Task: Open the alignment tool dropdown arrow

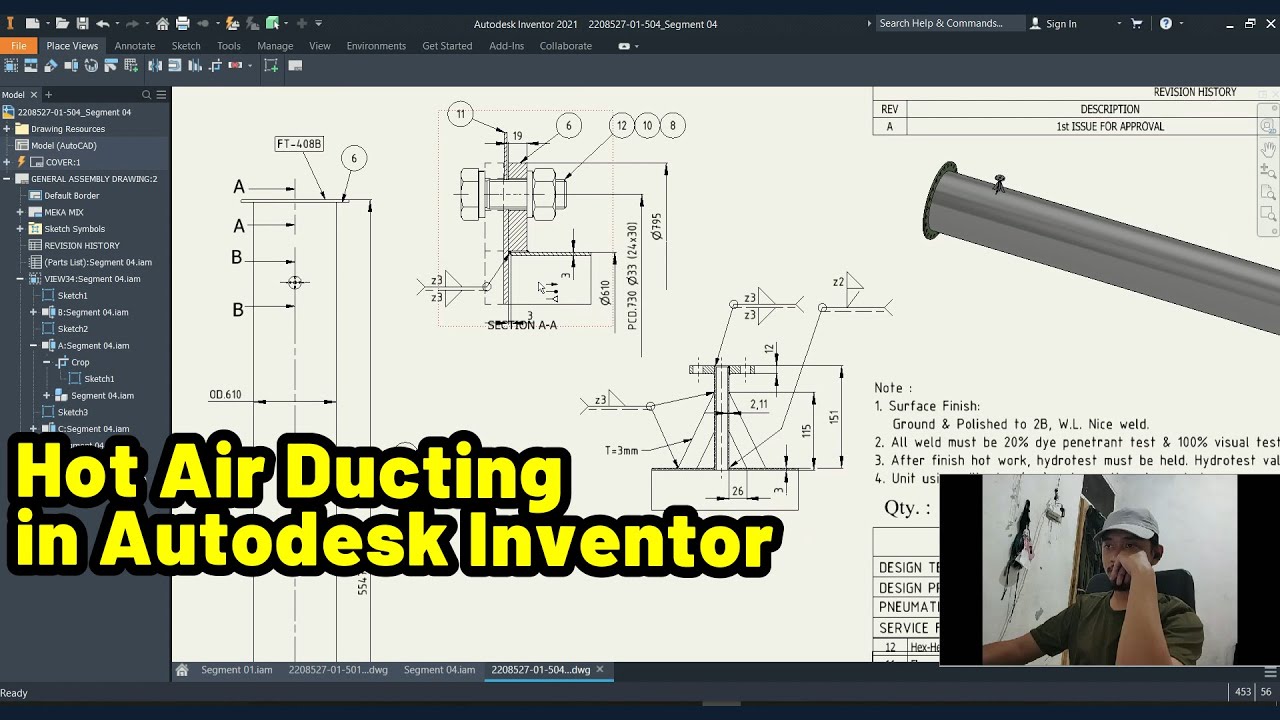Action: pos(250,65)
